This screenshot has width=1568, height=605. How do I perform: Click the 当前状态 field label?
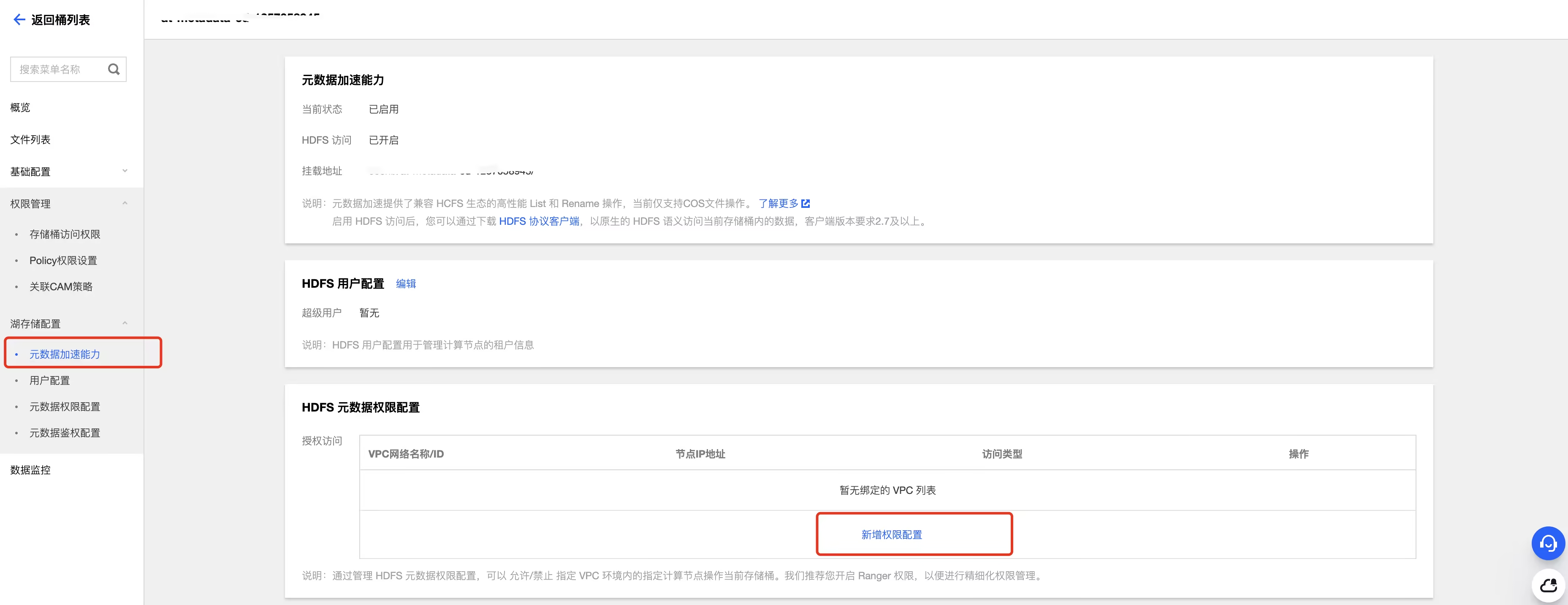point(322,109)
